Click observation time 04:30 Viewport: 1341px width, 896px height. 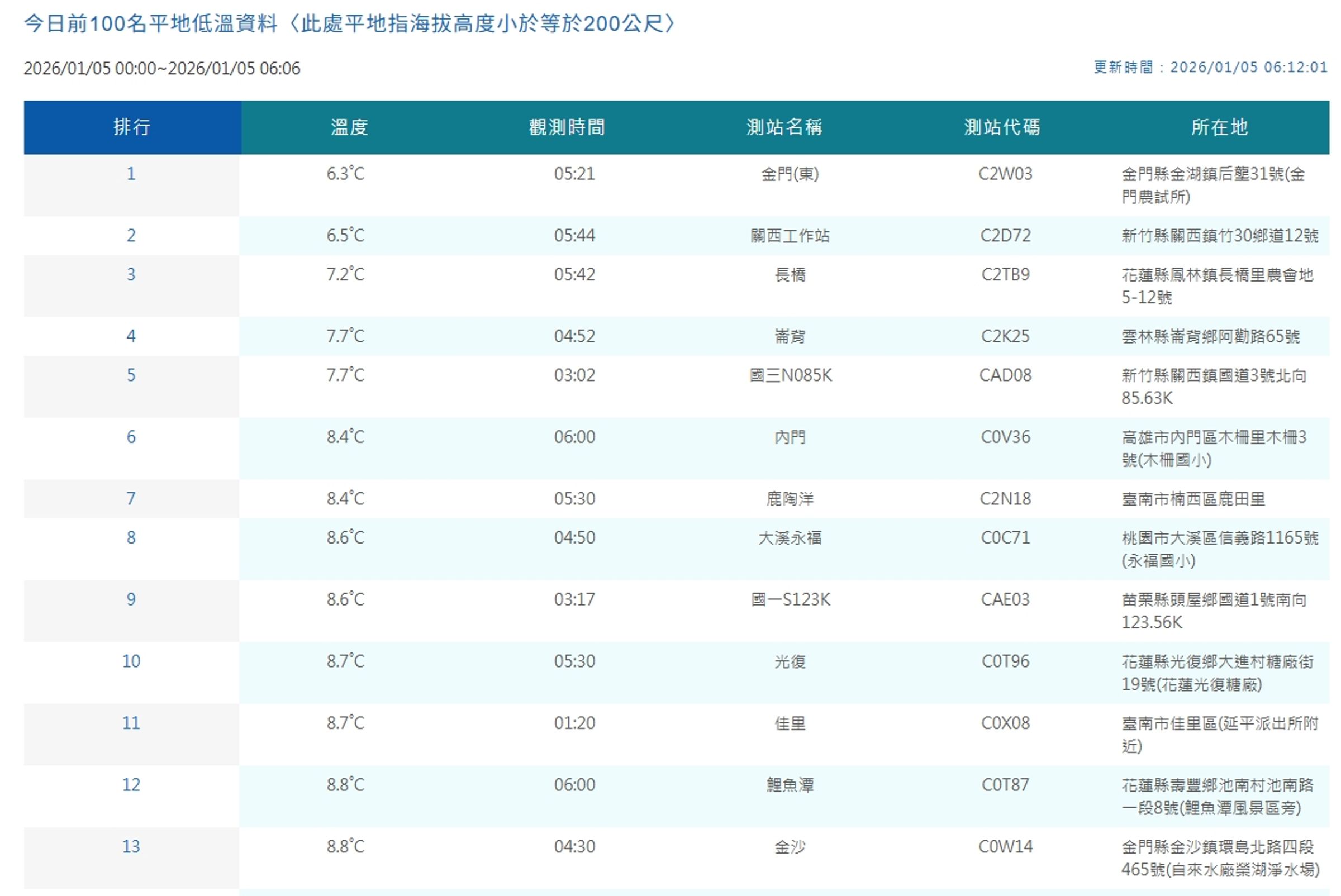pyautogui.click(x=574, y=847)
